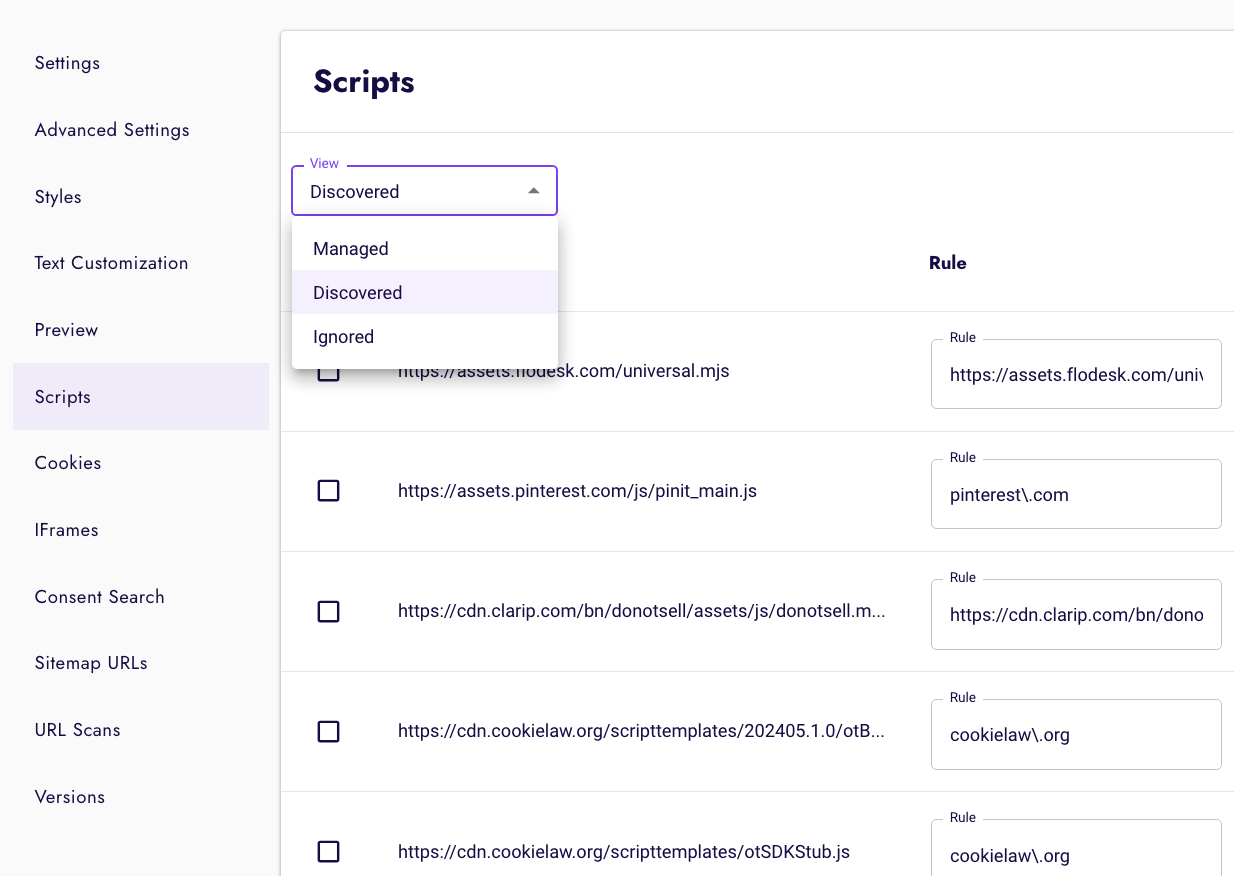Open URL Scans from the sidebar

[77, 730]
